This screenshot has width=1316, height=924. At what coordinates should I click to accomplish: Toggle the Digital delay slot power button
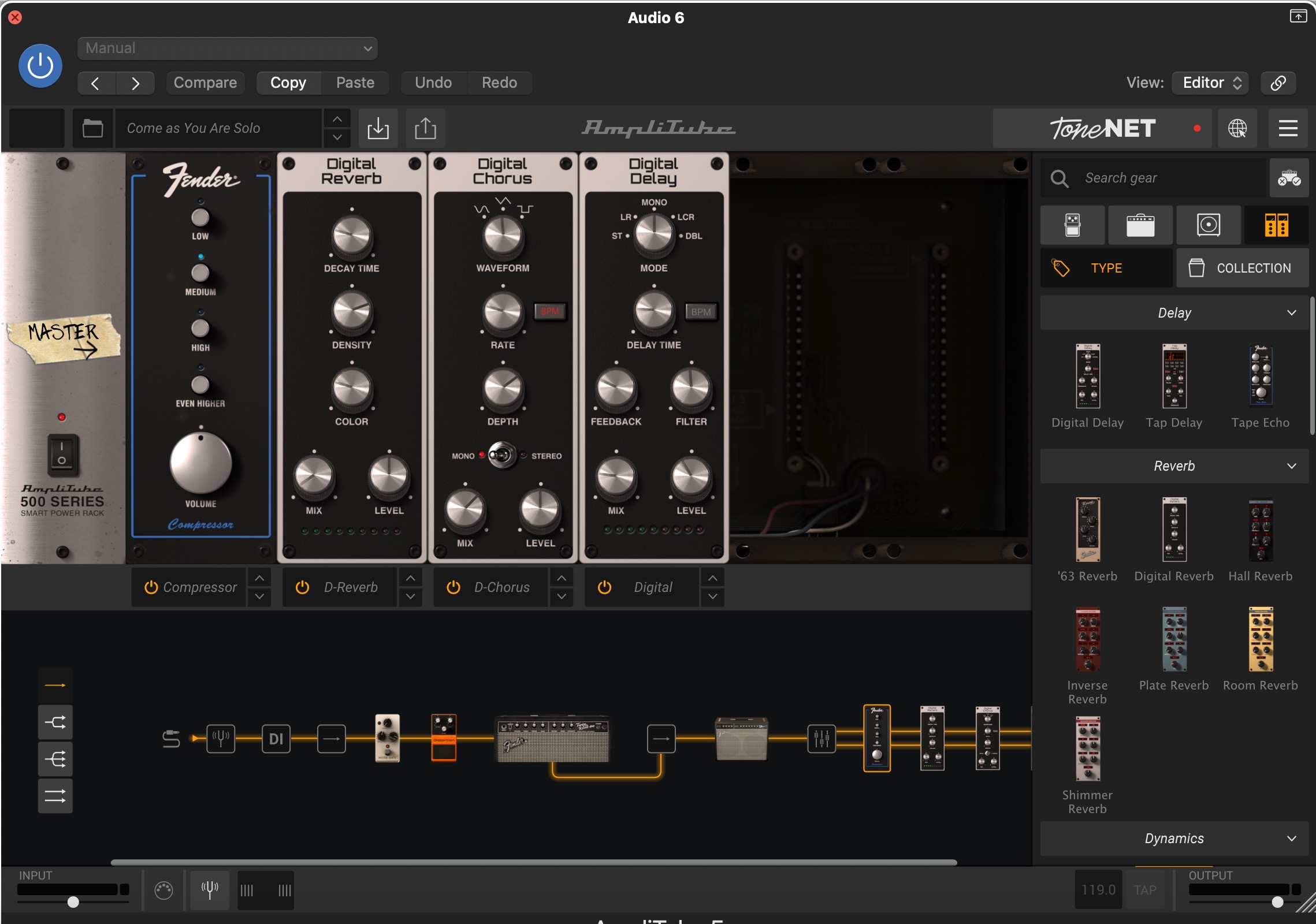point(604,587)
